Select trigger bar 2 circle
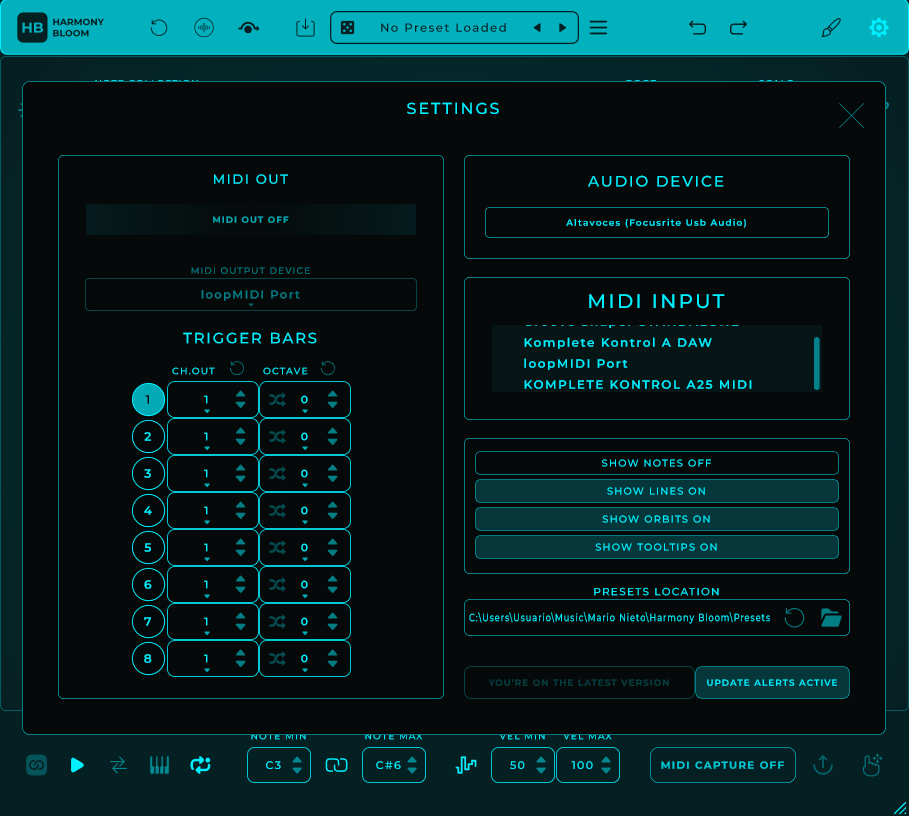 coord(148,436)
